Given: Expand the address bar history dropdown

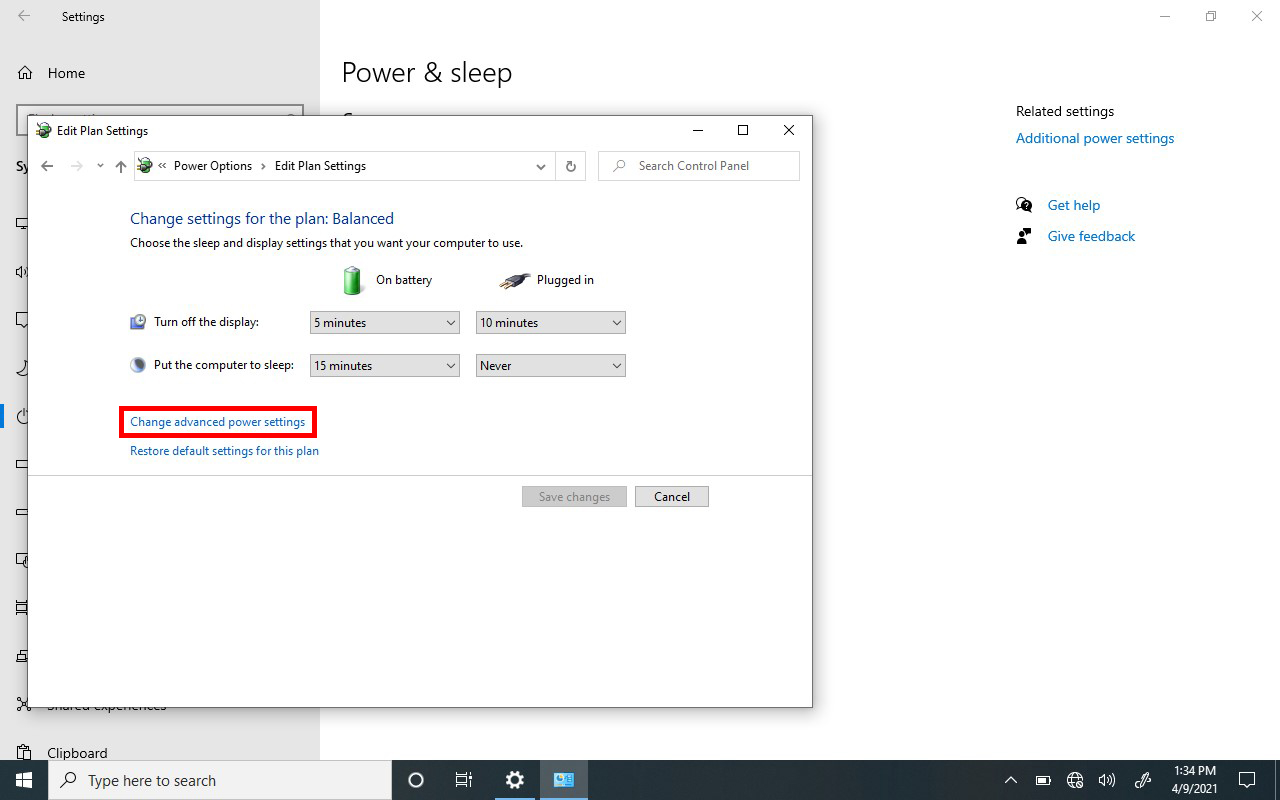Looking at the screenshot, I should 541,166.
